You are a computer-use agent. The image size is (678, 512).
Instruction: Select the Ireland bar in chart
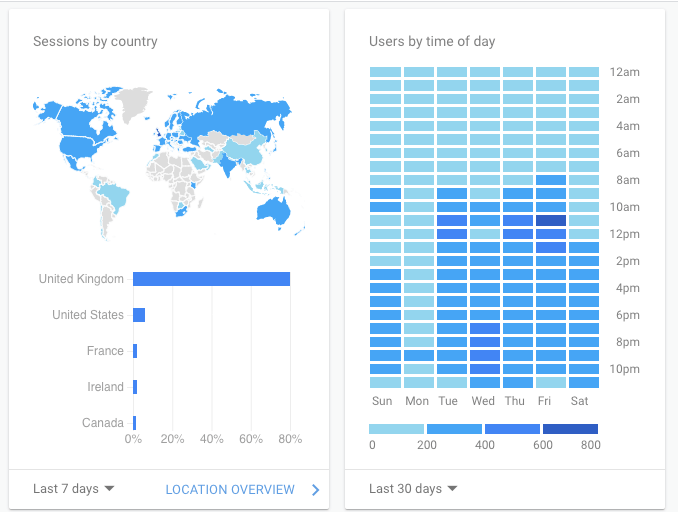pyautogui.click(x=135, y=387)
